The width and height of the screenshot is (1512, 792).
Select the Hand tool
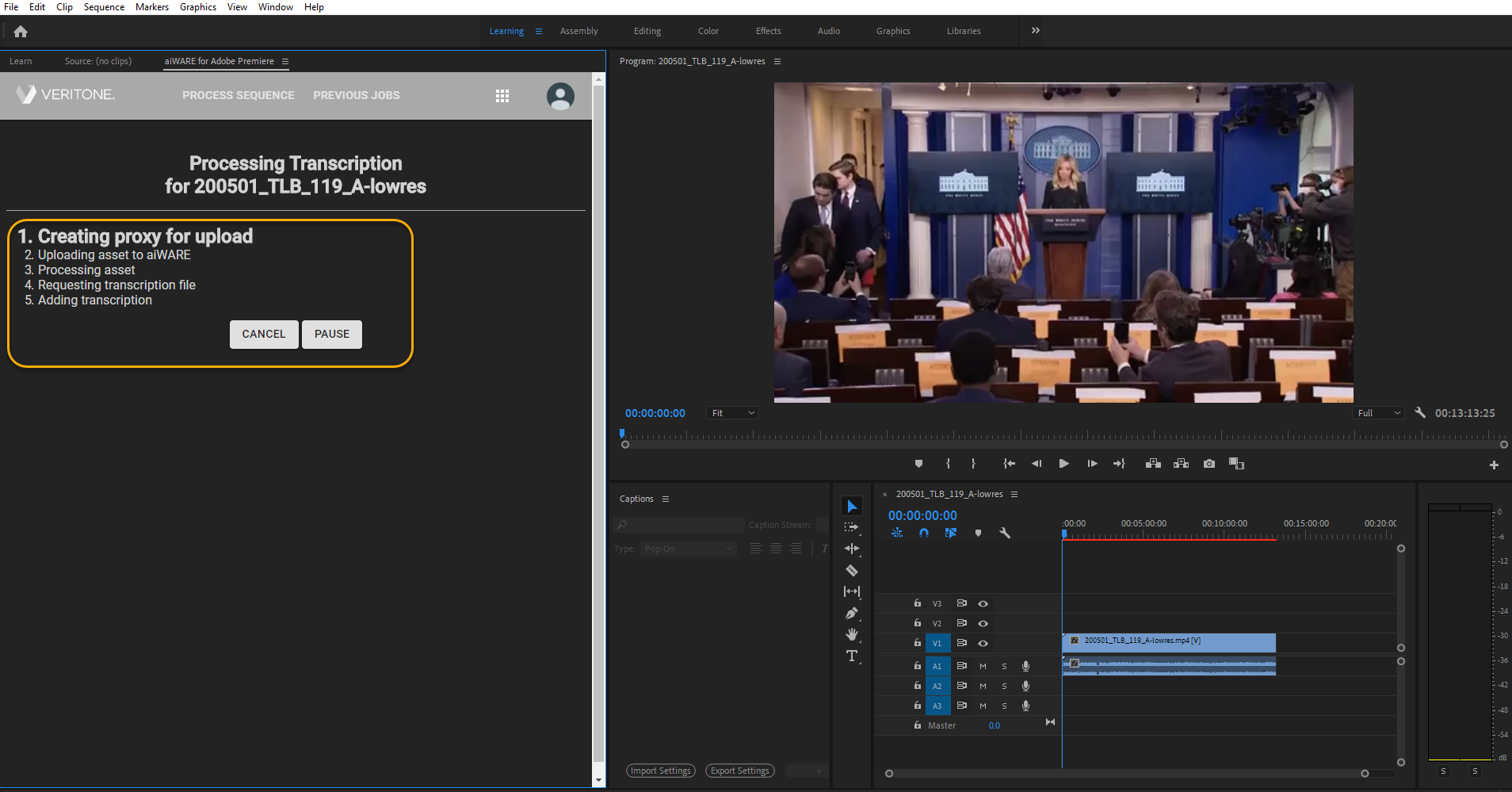pos(853,633)
